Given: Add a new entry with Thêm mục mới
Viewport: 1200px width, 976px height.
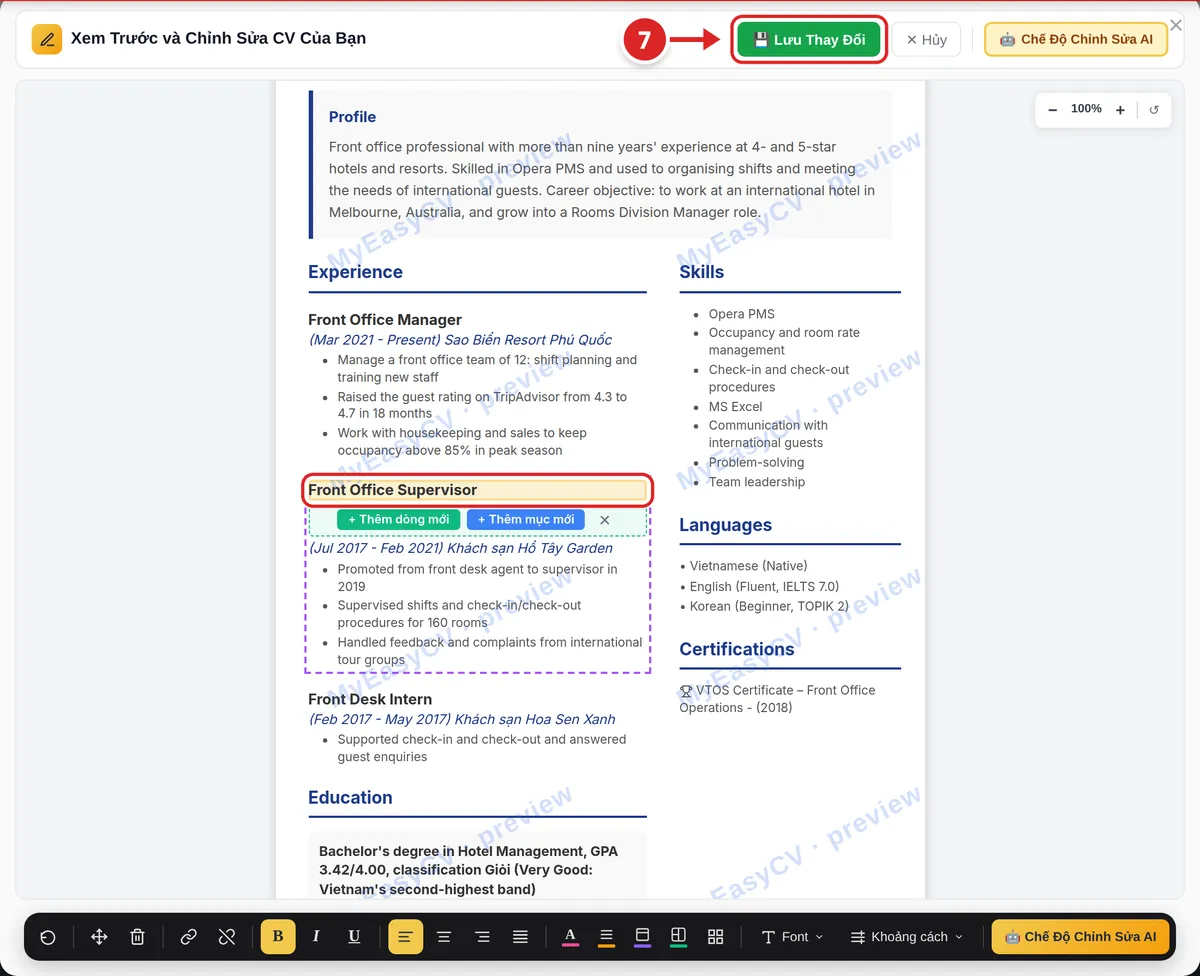Looking at the screenshot, I should click(x=526, y=520).
